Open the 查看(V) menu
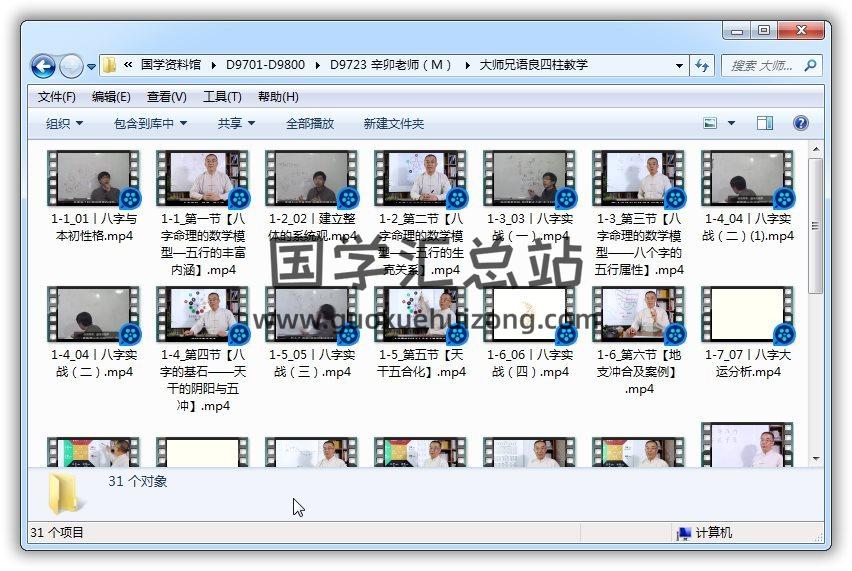Screen dimensions: 852x571 (x=167, y=97)
